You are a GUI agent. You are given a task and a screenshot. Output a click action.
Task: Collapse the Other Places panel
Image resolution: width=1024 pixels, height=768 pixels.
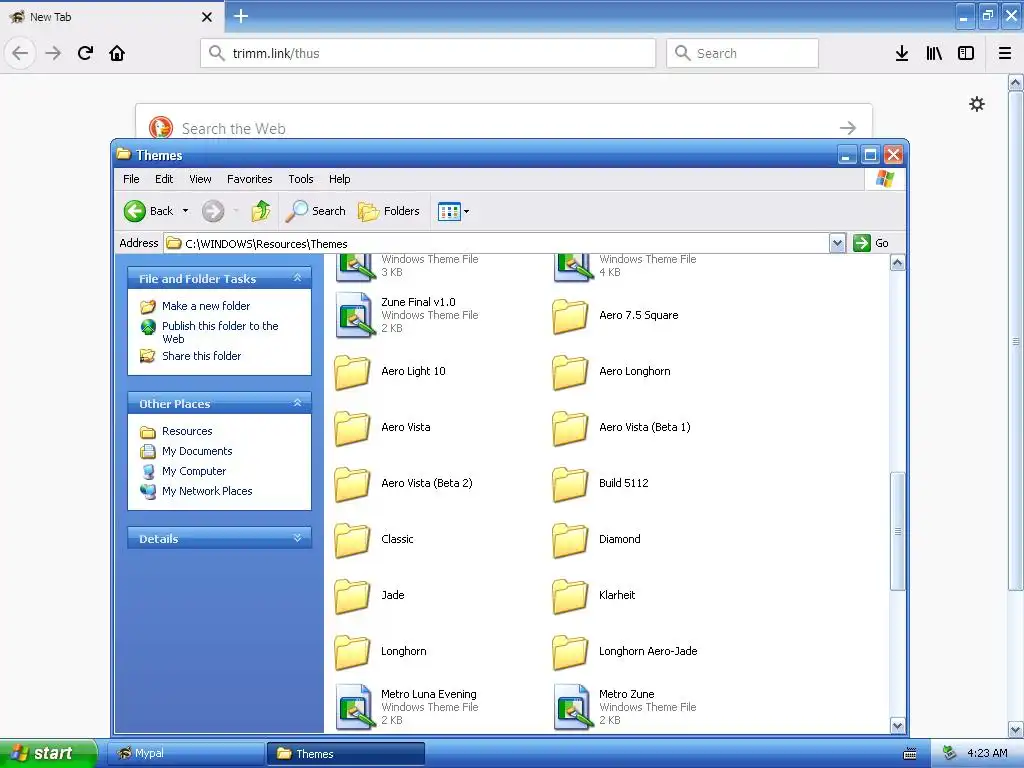coord(298,403)
